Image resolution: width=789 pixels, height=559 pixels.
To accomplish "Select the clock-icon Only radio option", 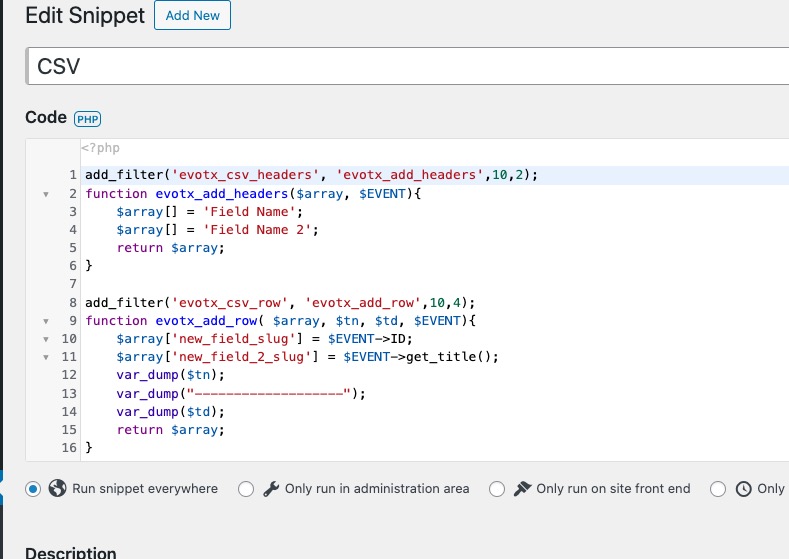I will pos(718,489).
